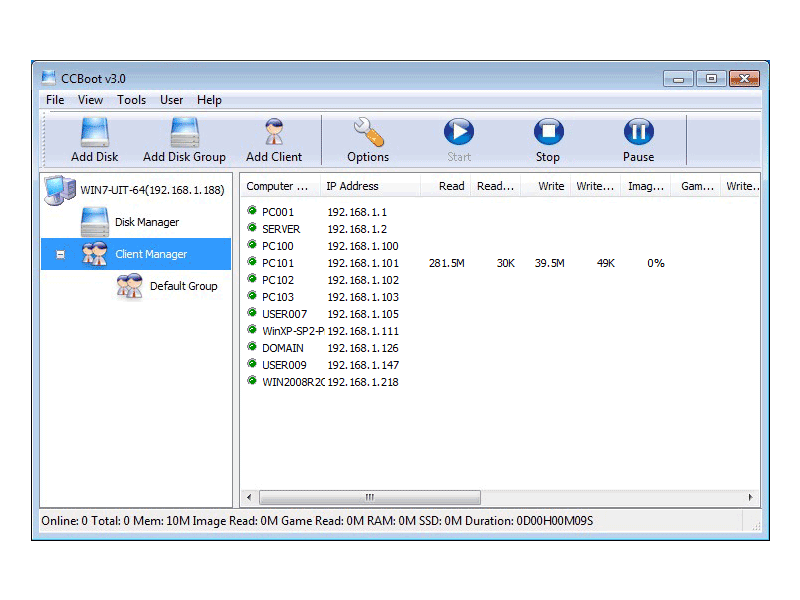Click the Add Disk Group icon
The height and width of the screenshot is (600, 800).
click(184, 132)
